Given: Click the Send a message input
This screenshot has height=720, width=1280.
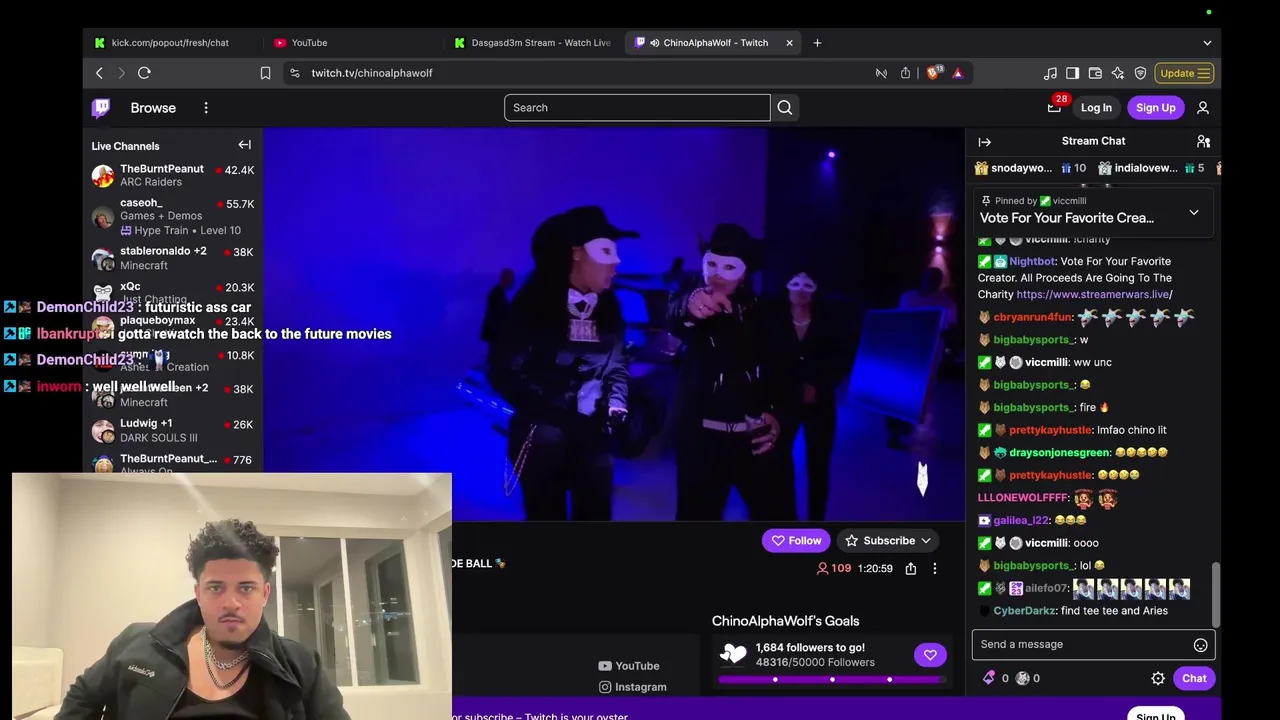Looking at the screenshot, I should point(1084,645).
